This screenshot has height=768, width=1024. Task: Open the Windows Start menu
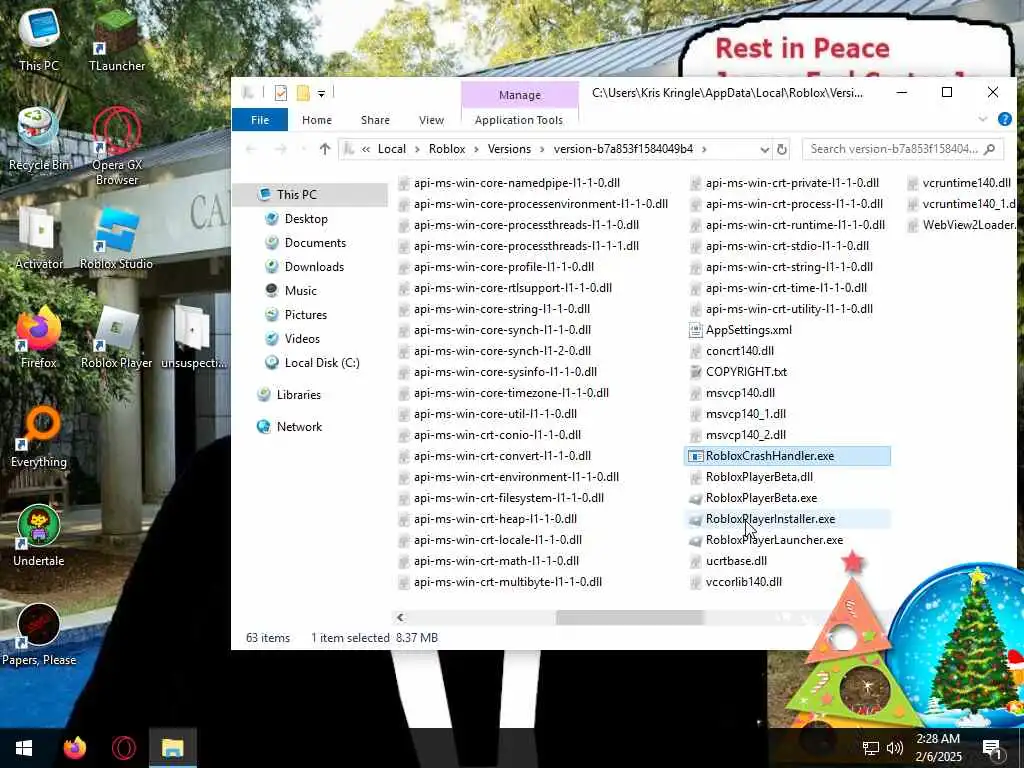coord(24,748)
